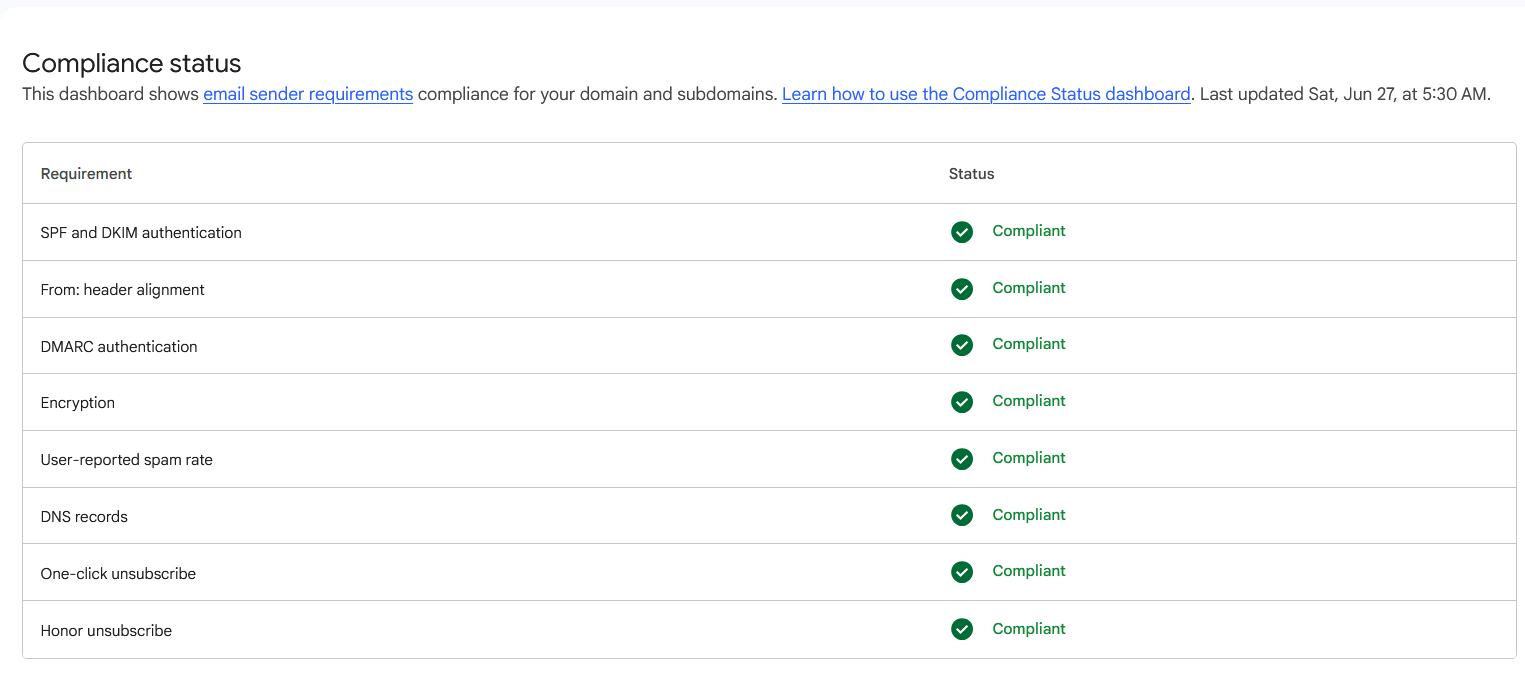Click the green check icon for One-click unsubscribe
This screenshot has height=674, width=1525.
pyautogui.click(x=962, y=572)
